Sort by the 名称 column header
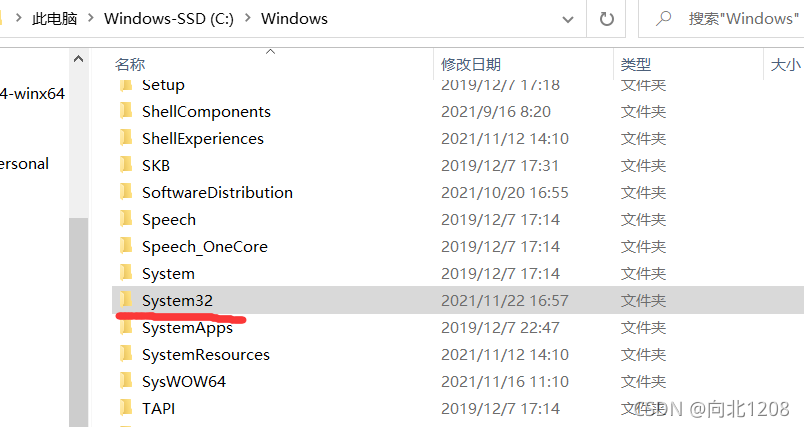 (130, 65)
